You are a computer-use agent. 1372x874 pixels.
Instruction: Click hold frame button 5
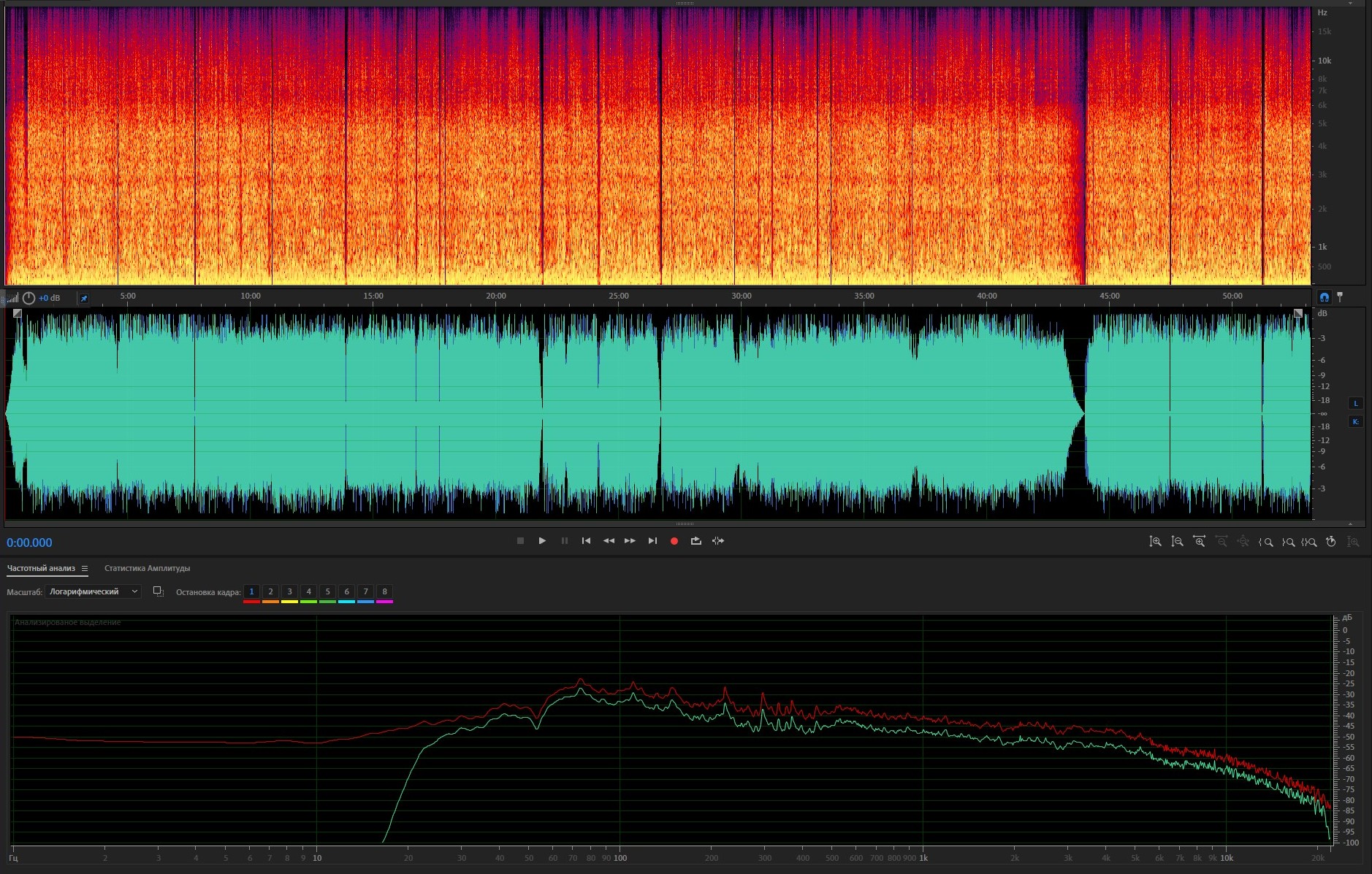327,591
